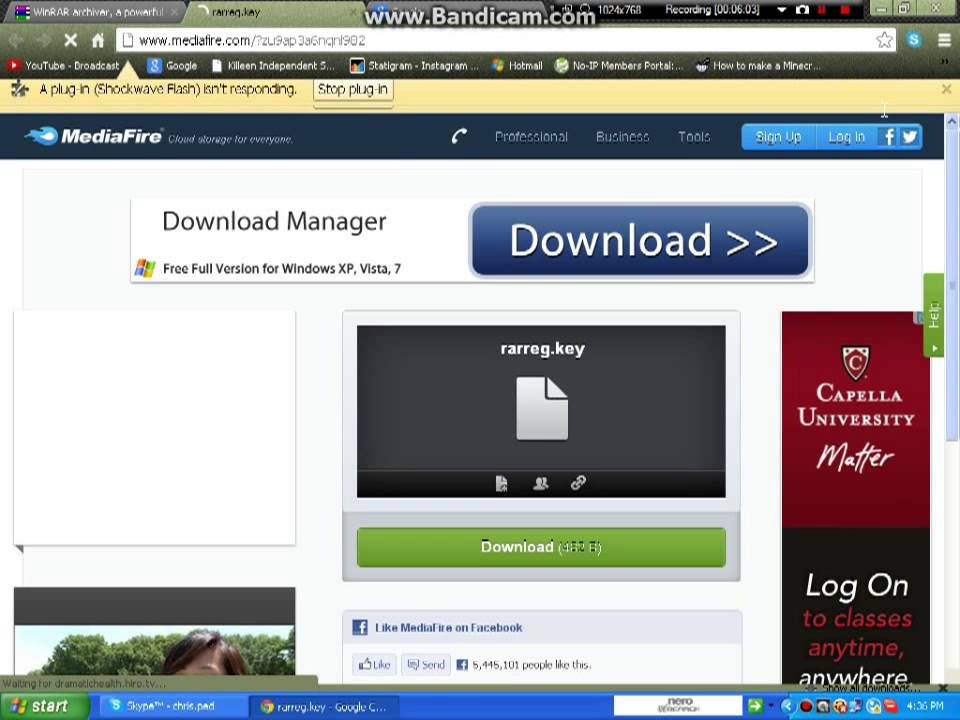Click the Log In button on MediaFire
Screen dimensions: 960x720
[x=846, y=137]
